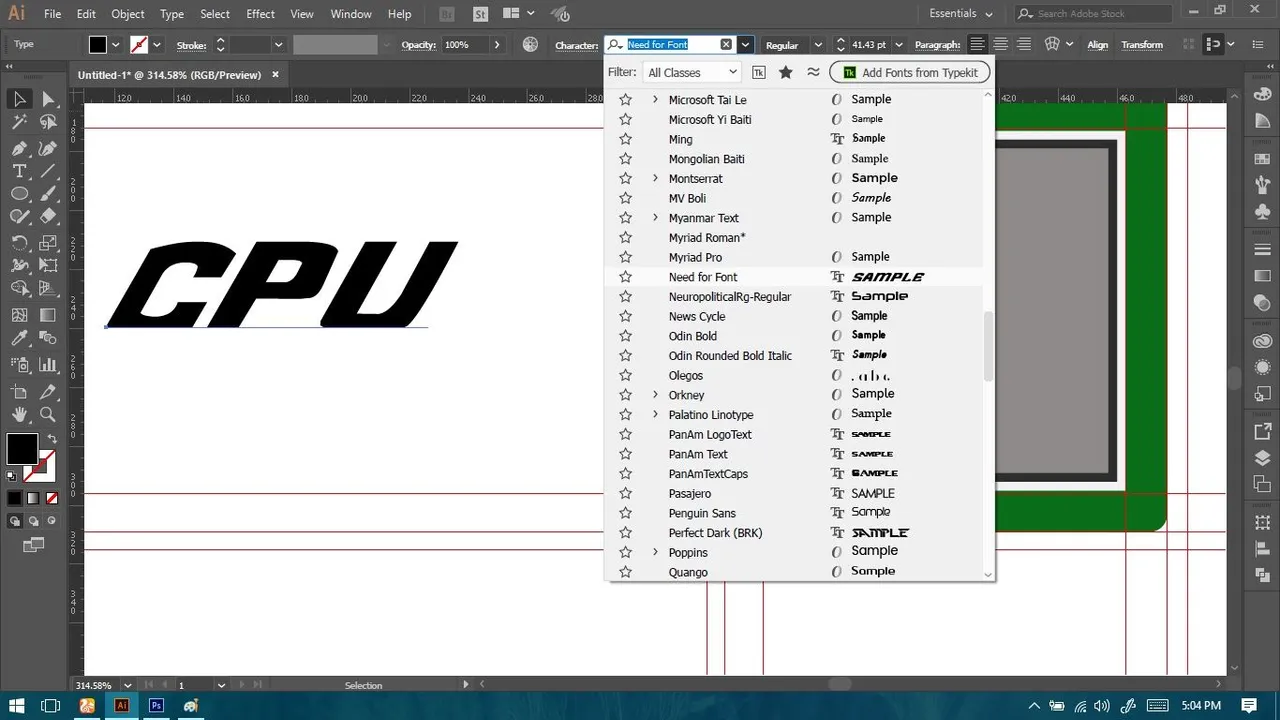Image resolution: width=1280 pixels, height=720 pixels.
Task: Favorite the Poppins font star
Action: tap(626, 552)
